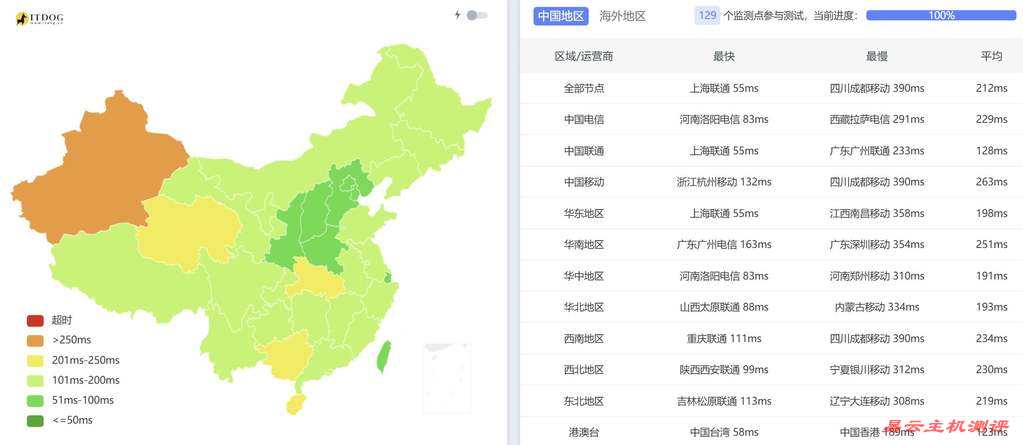Viewport: 1023px width, 445px height.
Task: Select the 西南地区 row label
Action: pyautogui.click(x=584, y=339)
